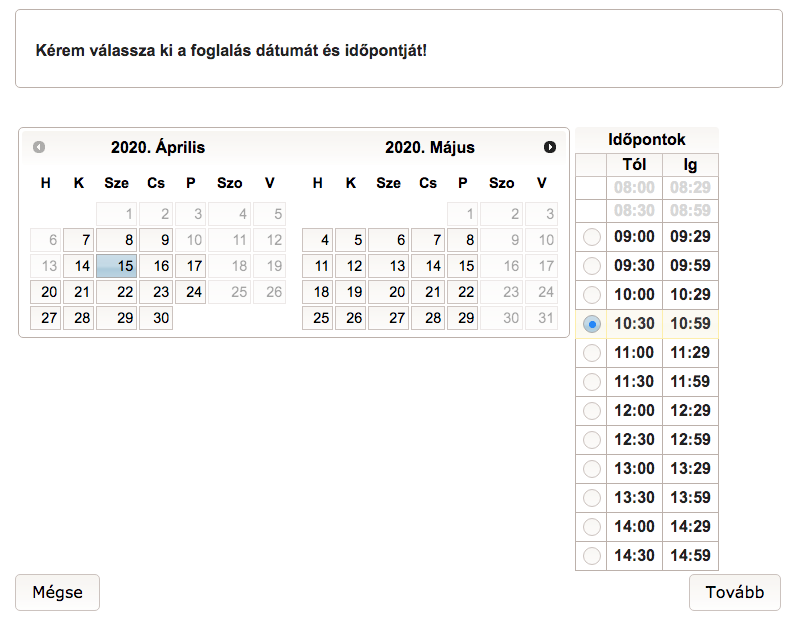
Task: Click the 2020. Április month title
Action: (x=158, y=147)
